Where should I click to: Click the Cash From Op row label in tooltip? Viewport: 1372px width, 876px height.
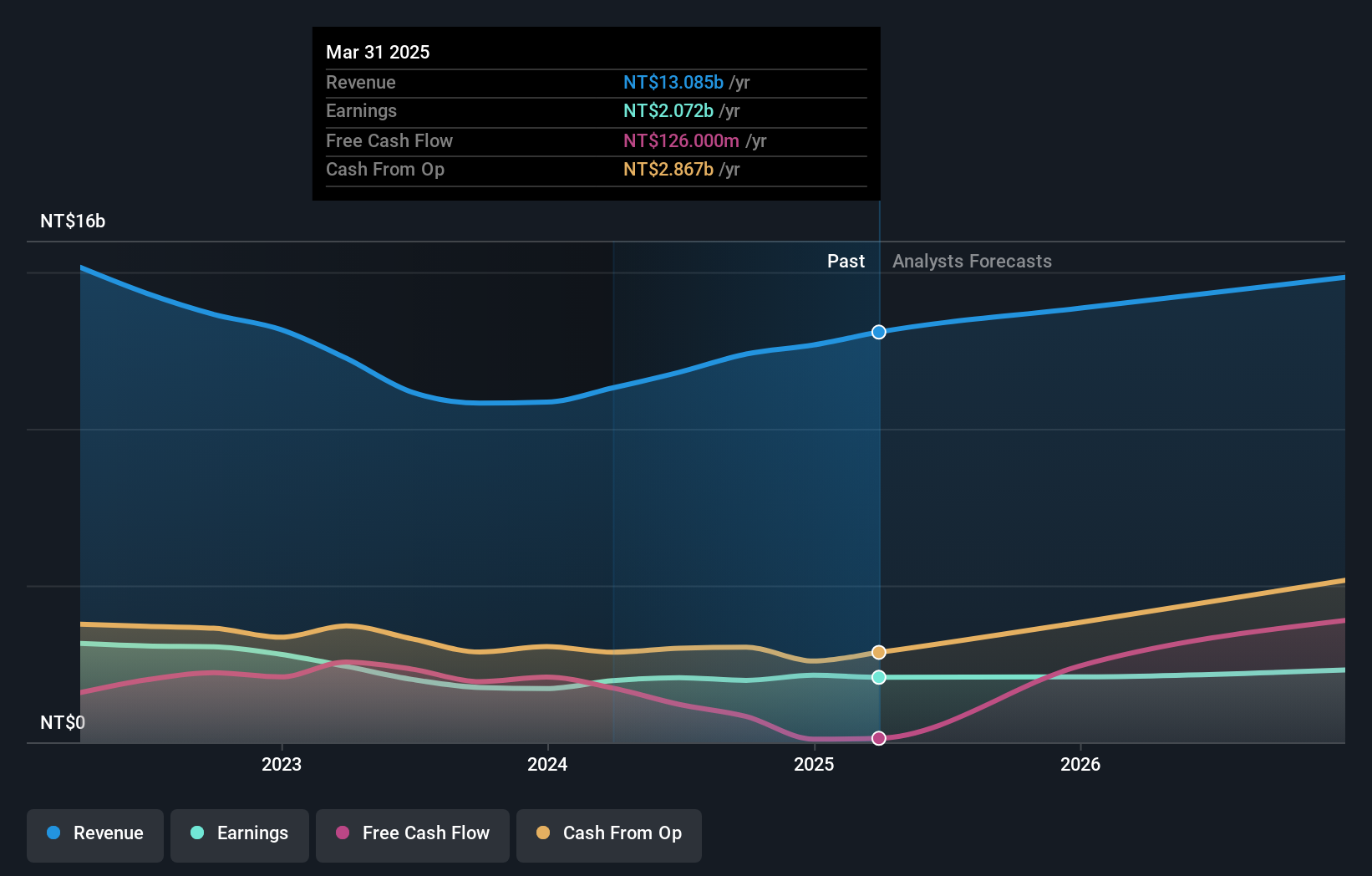coord(385,169)
